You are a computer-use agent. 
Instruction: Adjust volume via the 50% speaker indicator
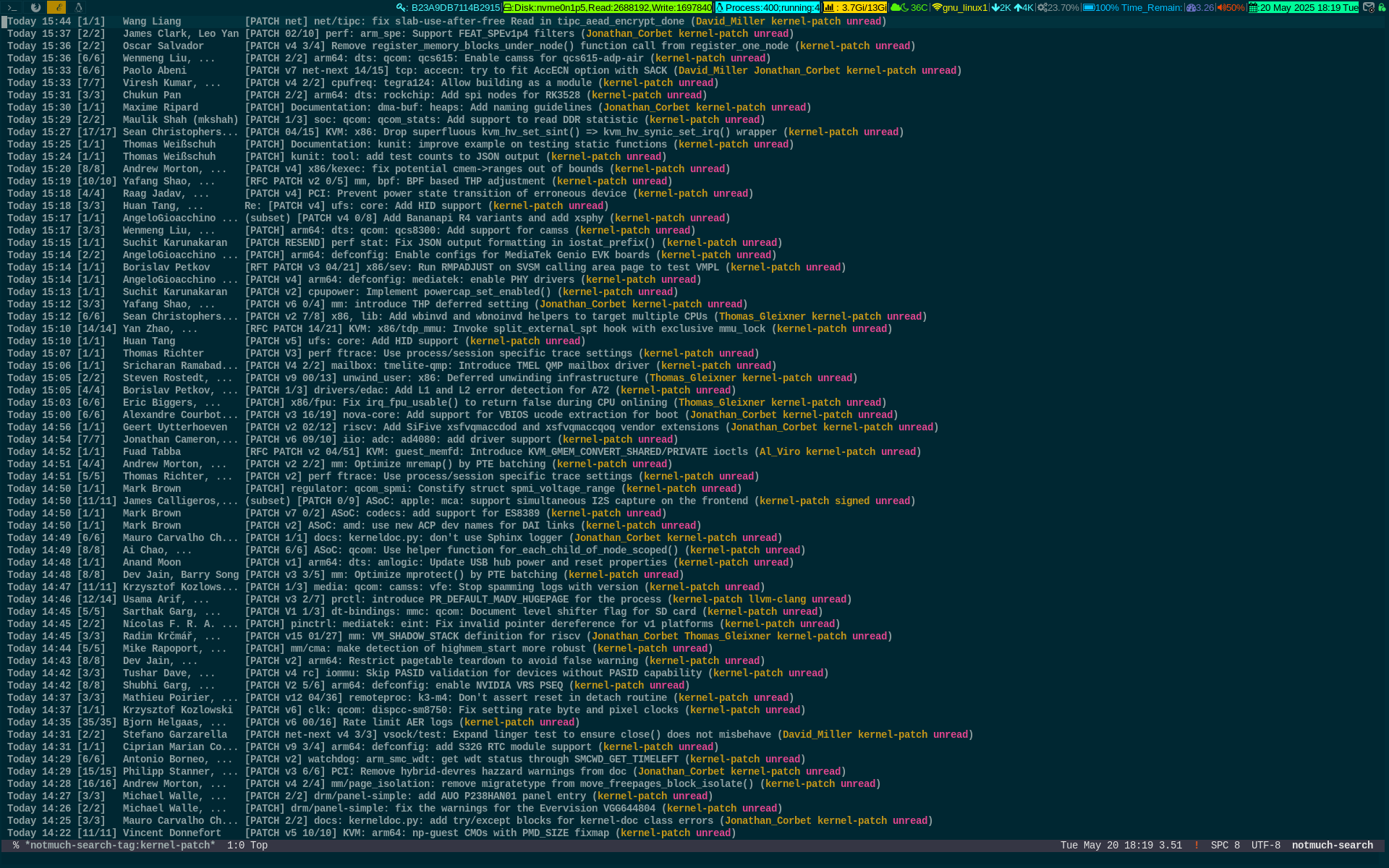pos(1231,7)
